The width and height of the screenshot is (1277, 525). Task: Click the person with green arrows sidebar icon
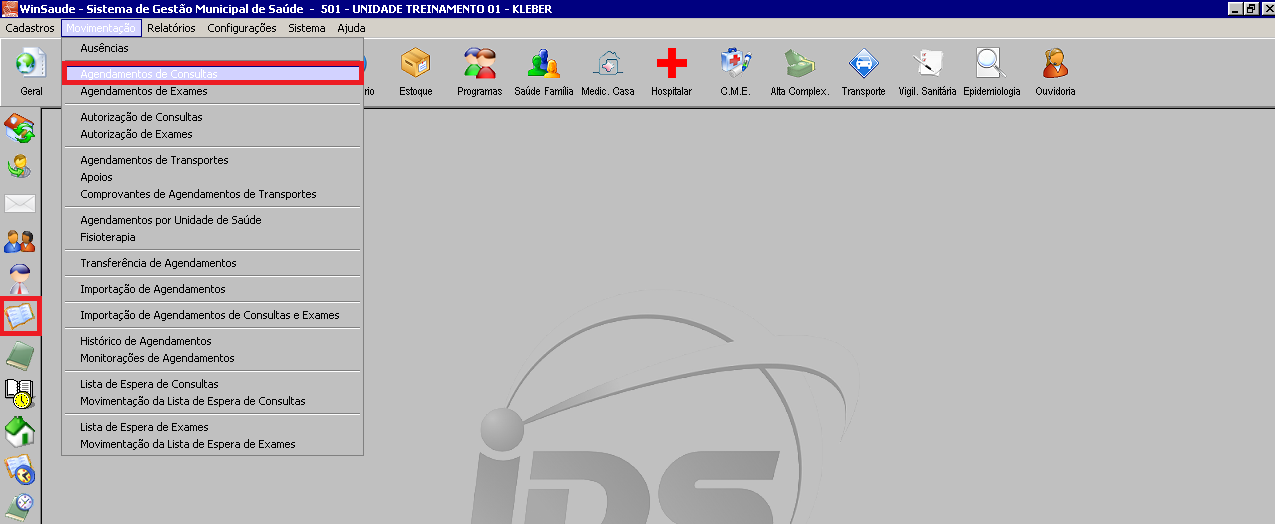pyautogui.click(x=20, y=166)
